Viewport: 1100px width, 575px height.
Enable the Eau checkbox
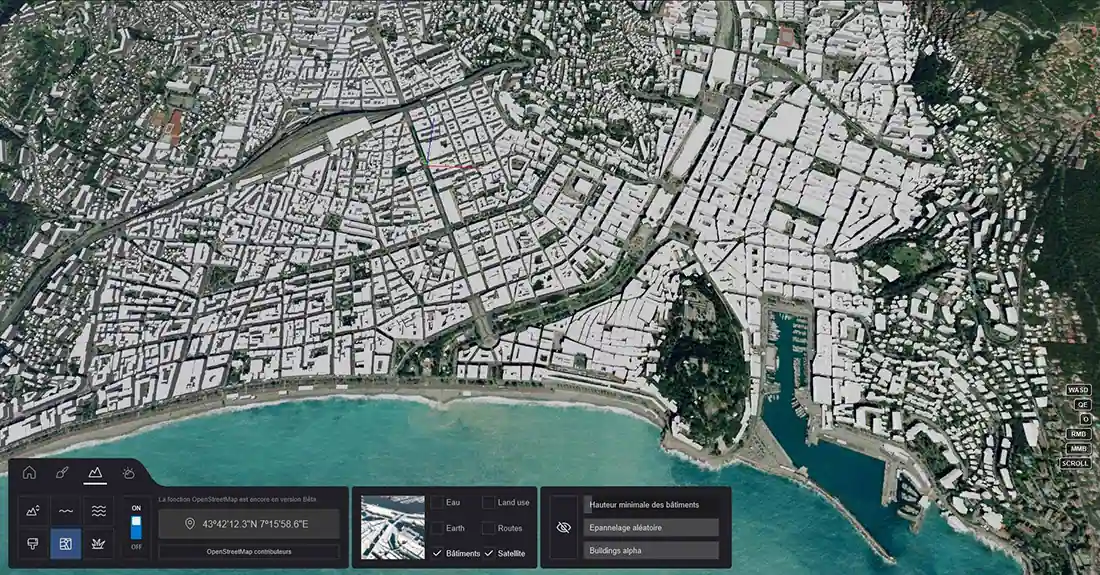click(x=437, y=503)
